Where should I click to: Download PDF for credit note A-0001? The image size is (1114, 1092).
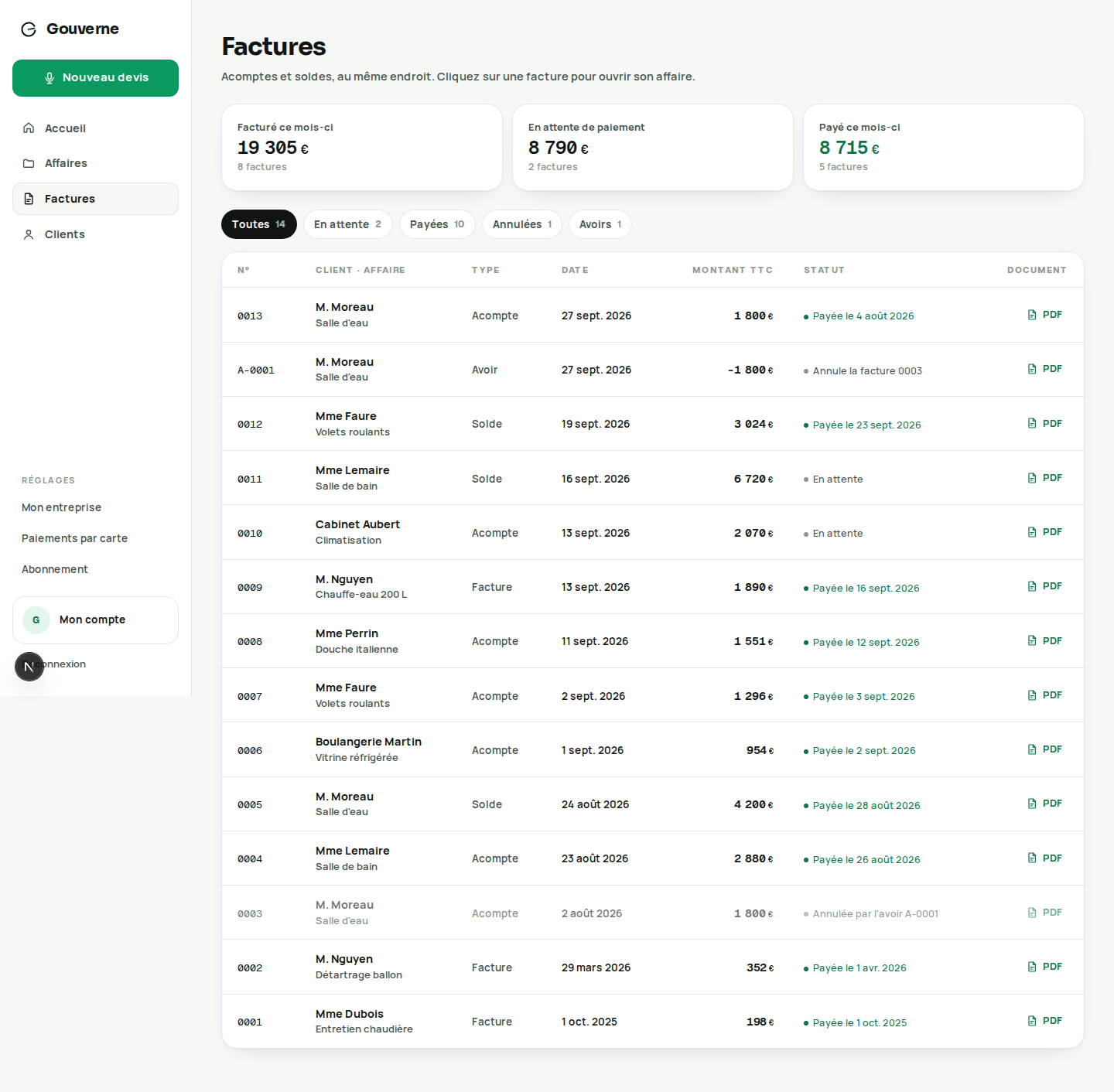(x=1044, y=369)
